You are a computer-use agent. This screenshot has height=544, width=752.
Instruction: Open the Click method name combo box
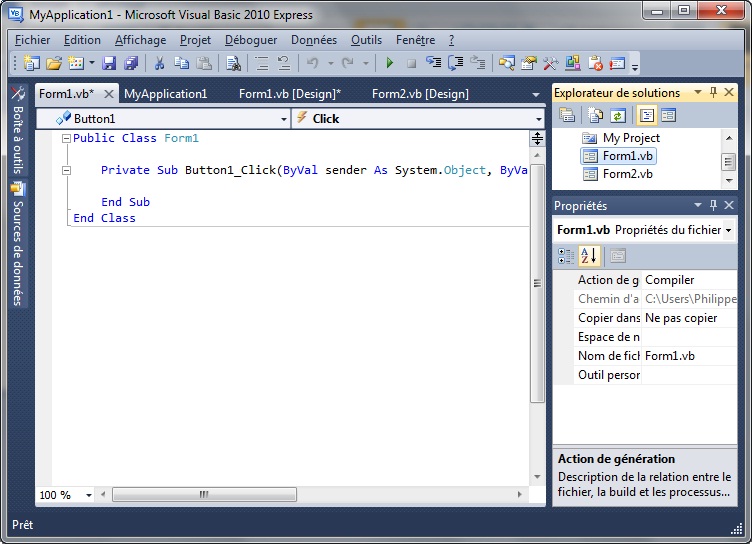coord(418,118)
